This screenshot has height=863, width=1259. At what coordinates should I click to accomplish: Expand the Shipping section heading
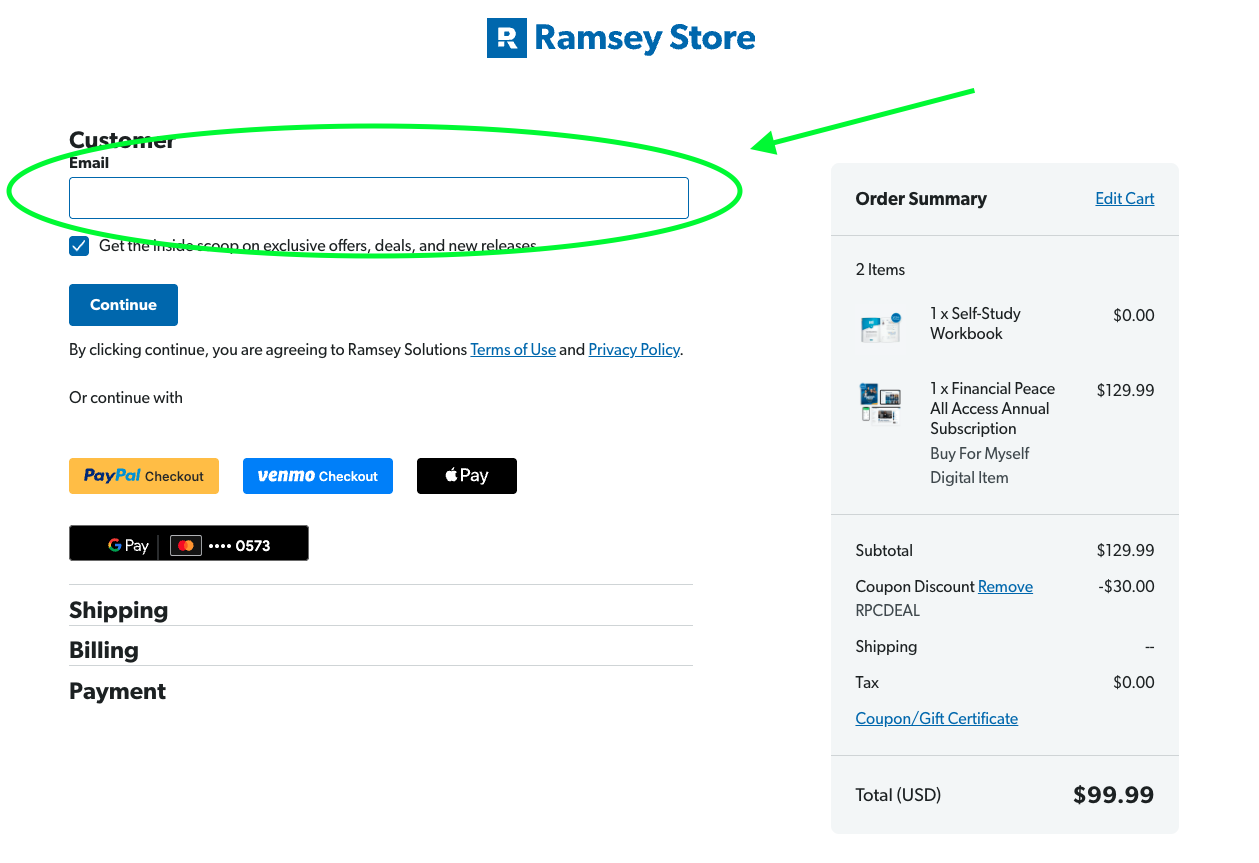pyautogui.click(x=118, y=610)
